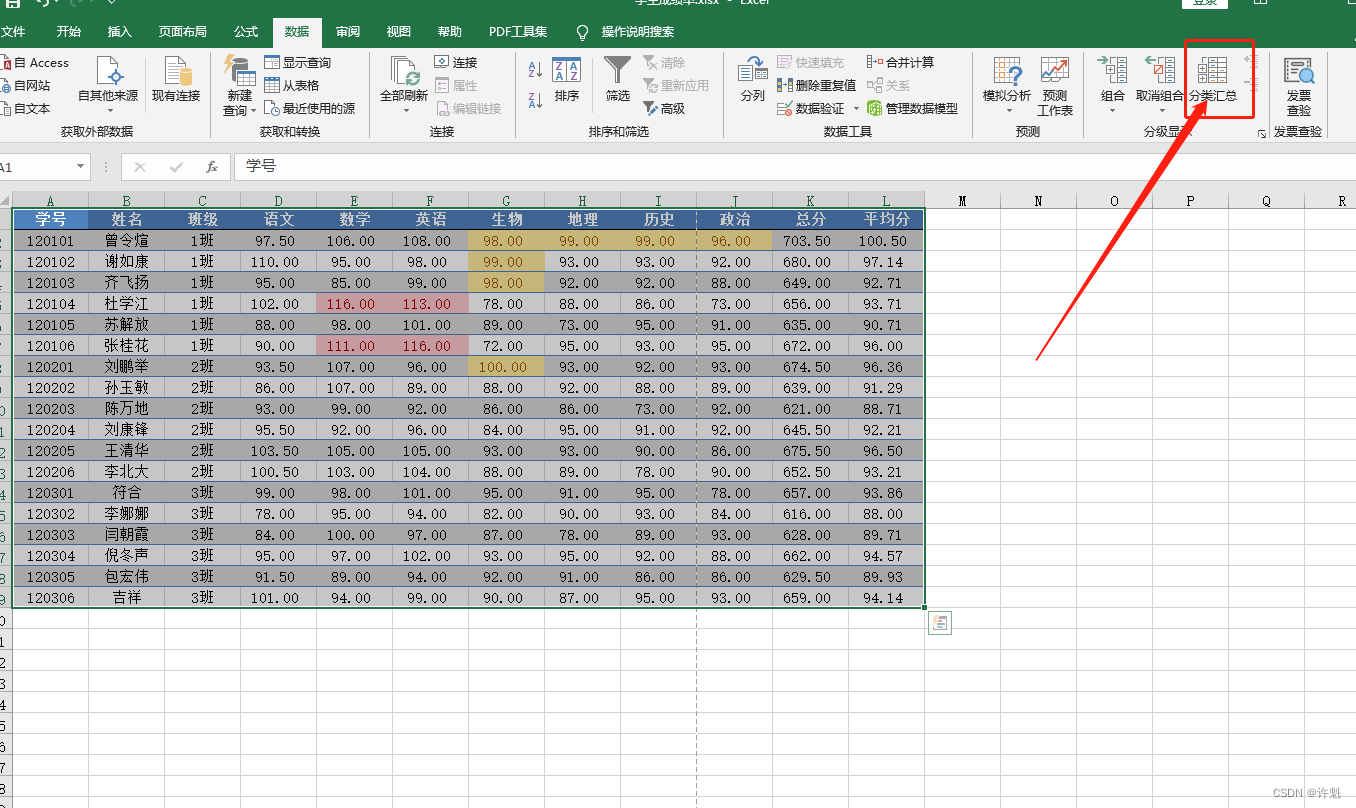1356x808 pixels.
Task: Switch to the 审阅 (Review) tab
Action: (348, 32)
